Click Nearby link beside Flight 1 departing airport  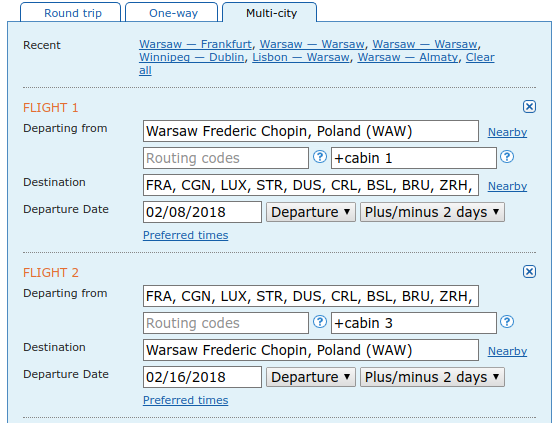pyautogui.click(x=507, y=132)
